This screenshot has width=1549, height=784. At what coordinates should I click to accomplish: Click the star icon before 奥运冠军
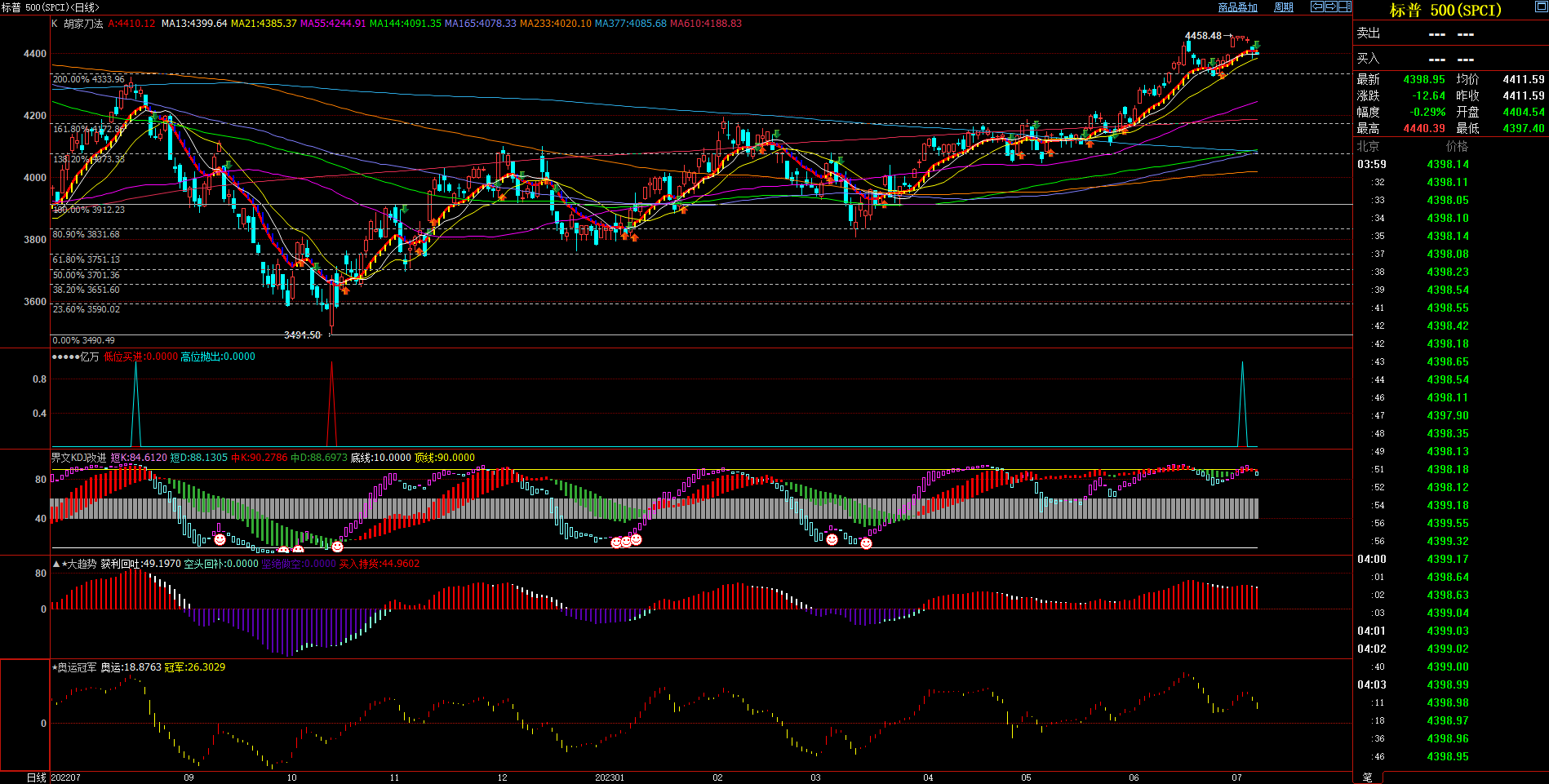tap(55, 667)
